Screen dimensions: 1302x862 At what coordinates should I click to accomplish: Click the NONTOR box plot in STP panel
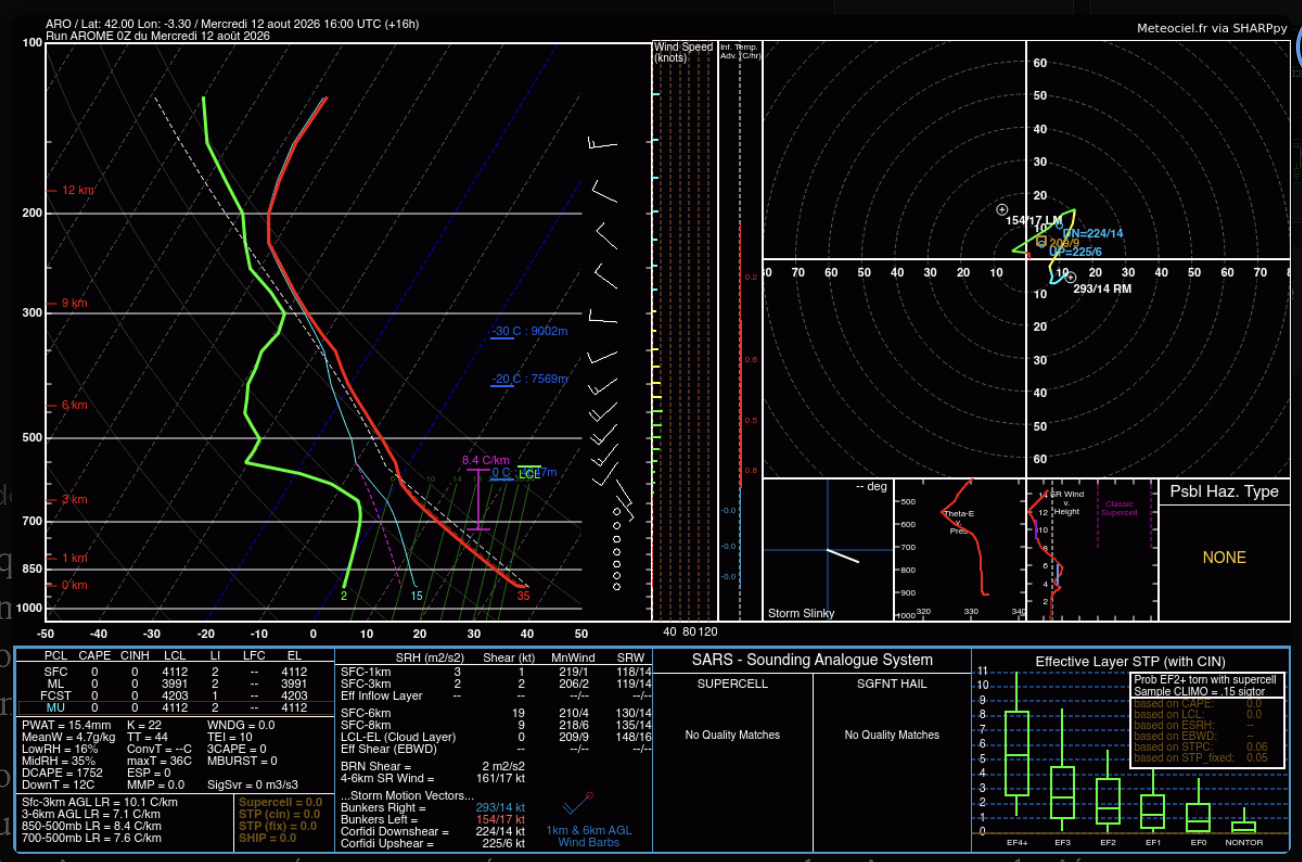click(x=1243, y=823)
